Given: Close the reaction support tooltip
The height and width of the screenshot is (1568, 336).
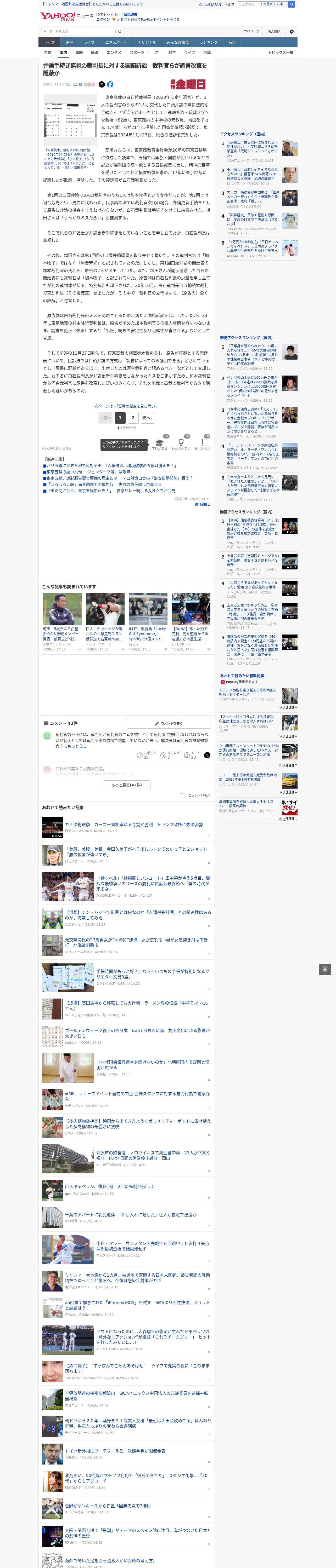Looking at the screenshot, I should [146, 442].
